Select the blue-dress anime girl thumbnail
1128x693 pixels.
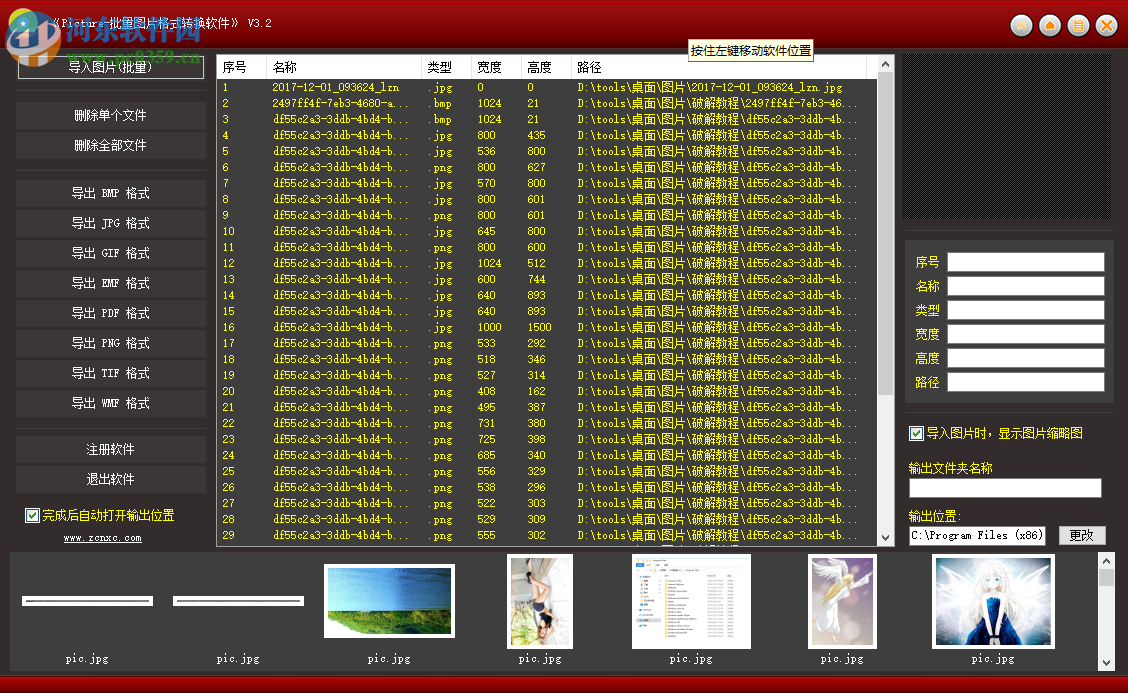pyautogui.click(x=992, y=601)
